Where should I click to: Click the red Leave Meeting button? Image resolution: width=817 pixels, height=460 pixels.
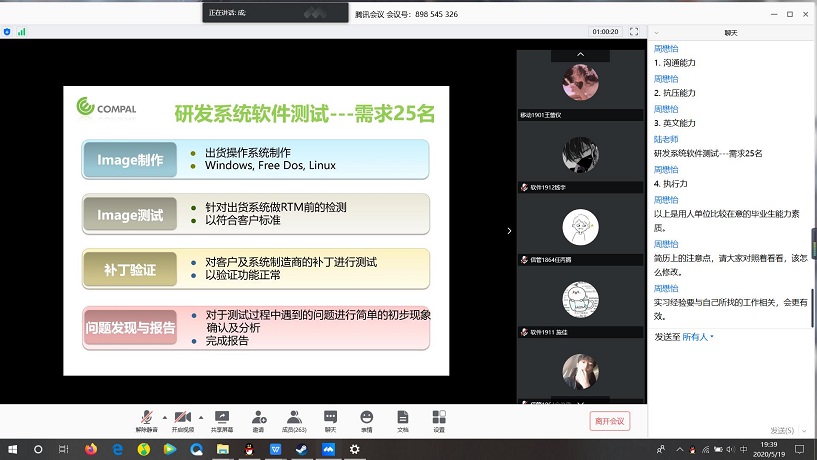610,421
